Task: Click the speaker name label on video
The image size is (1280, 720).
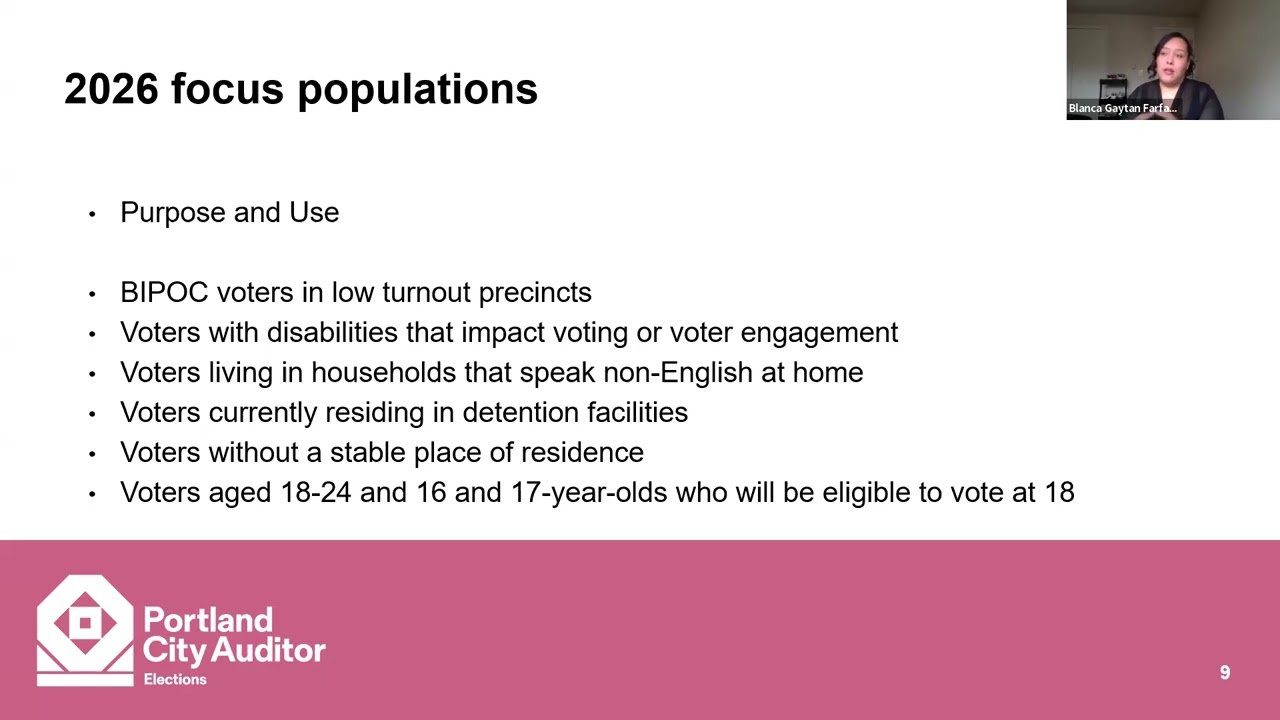Action: [x=1122, y=108]
